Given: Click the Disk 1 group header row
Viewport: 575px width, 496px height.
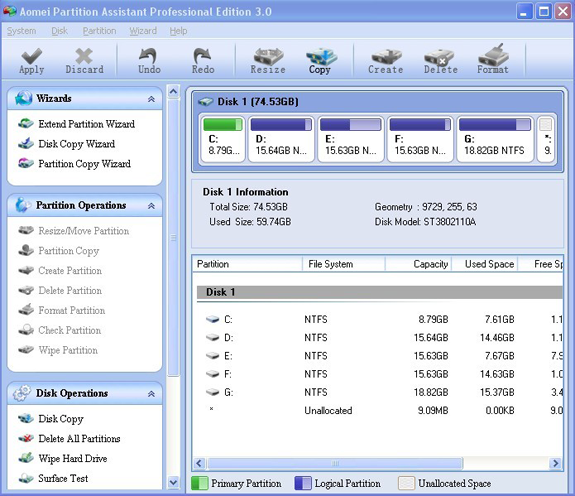Looking at the screenshot, I should coord(379,293).
